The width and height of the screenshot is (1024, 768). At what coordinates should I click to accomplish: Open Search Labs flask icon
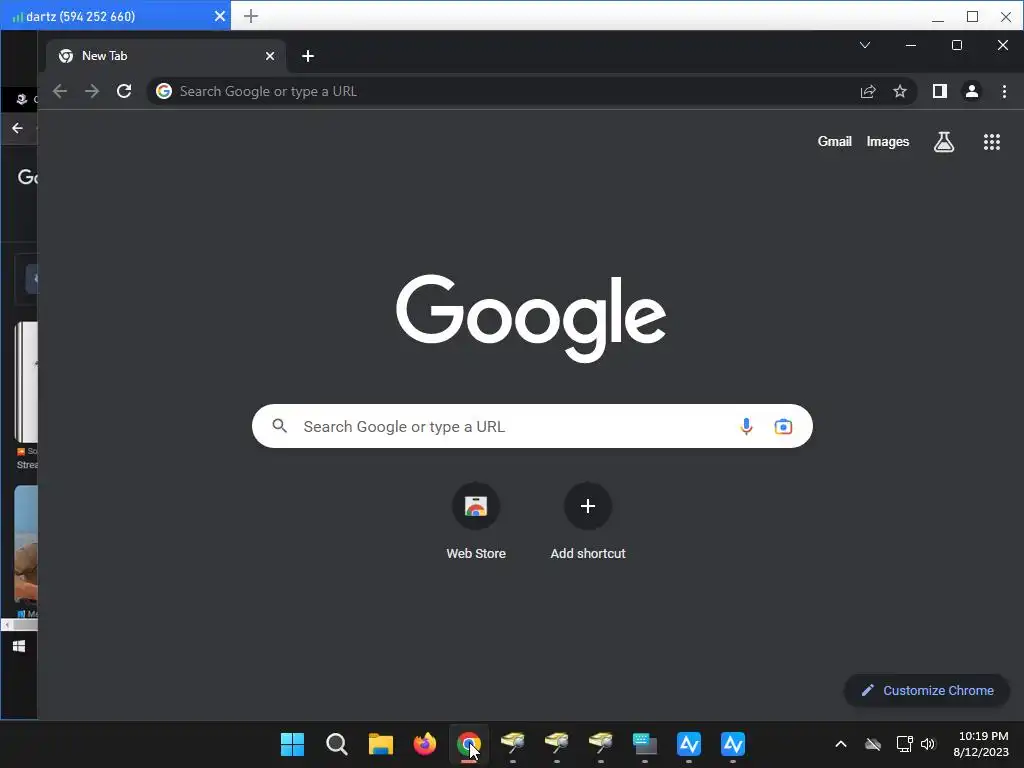tap(944, 142)
